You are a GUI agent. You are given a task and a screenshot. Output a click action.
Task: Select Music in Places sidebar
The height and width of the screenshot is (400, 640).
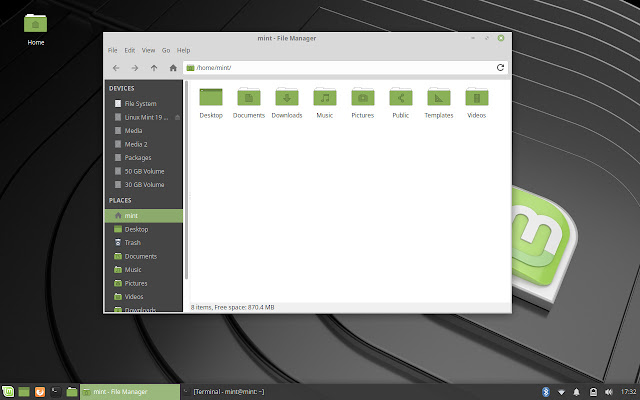(x=144, y=270)
